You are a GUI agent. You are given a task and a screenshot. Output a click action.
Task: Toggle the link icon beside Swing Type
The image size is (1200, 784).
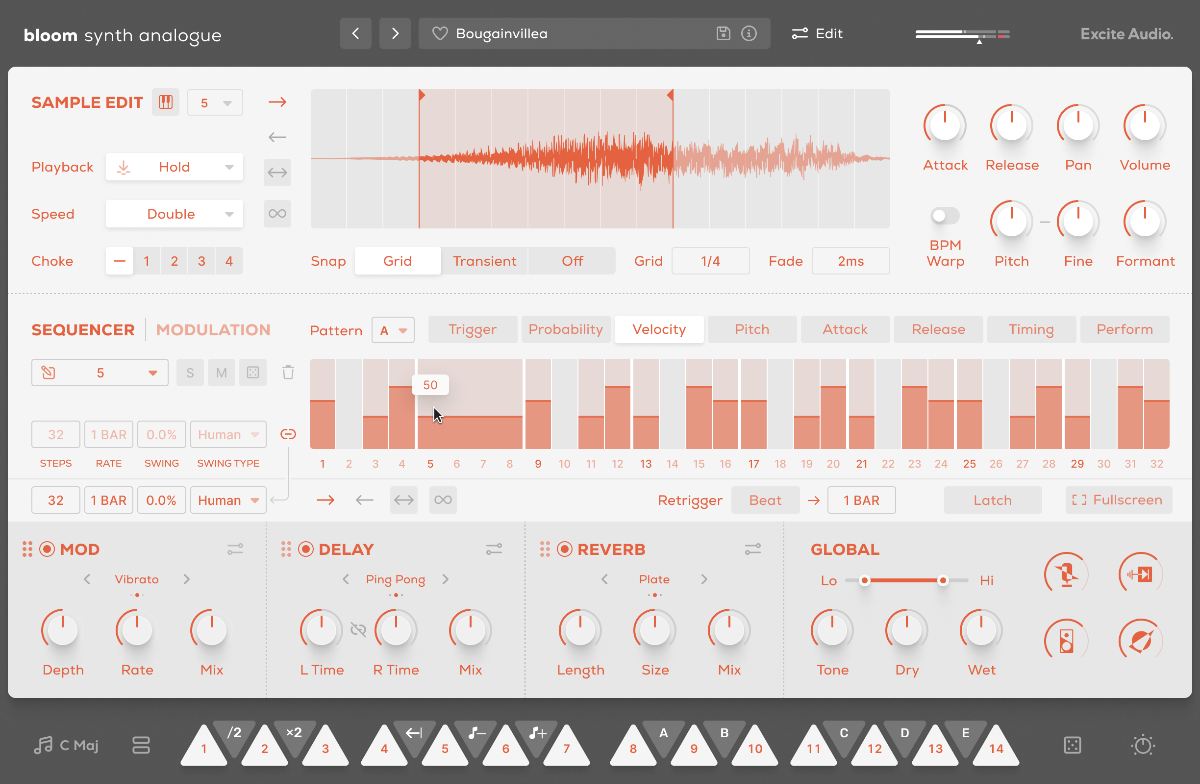click(288, 434)
